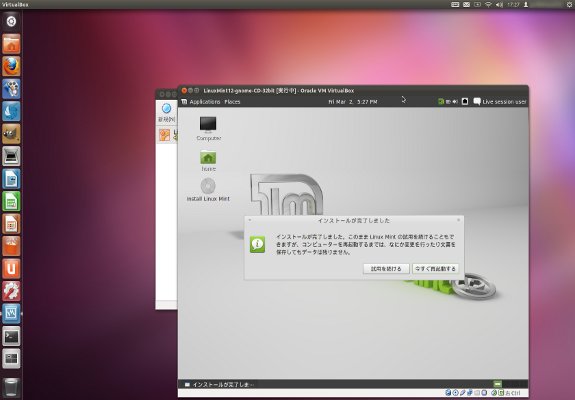Click the info icon in the install dialog

(x=257, y=244)
